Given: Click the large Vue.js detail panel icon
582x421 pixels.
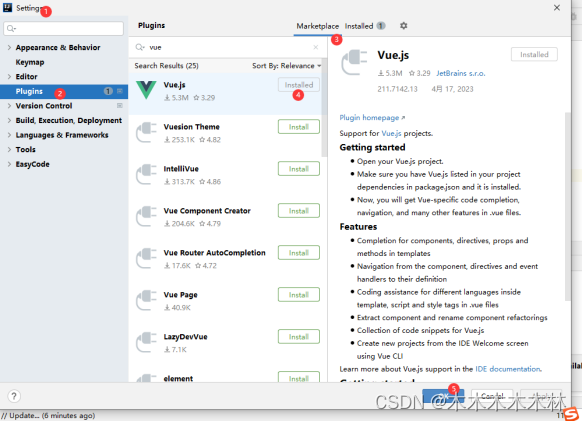Looking at the screenshot, I should click(354, 62).
